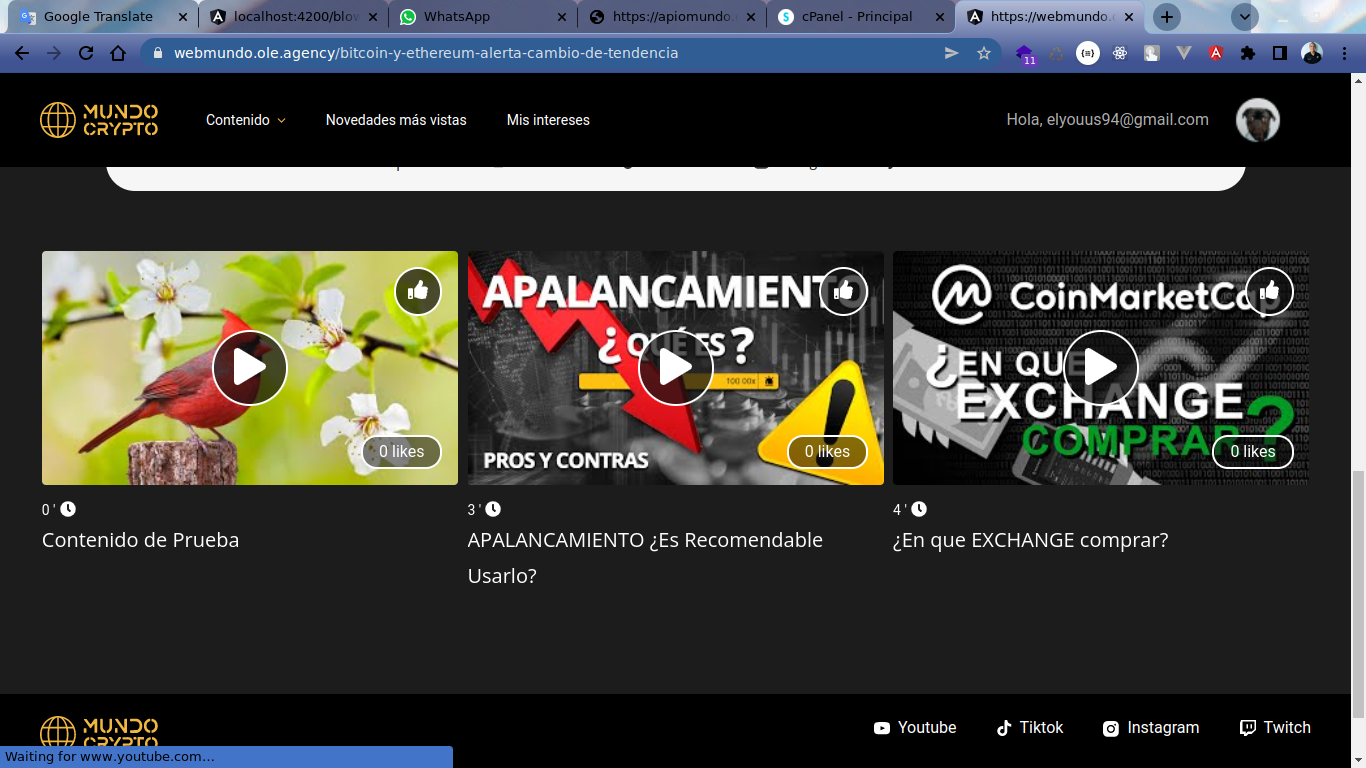Play the red bird test video
Screen dimensions: 1366x768
(x=250, y=368)
